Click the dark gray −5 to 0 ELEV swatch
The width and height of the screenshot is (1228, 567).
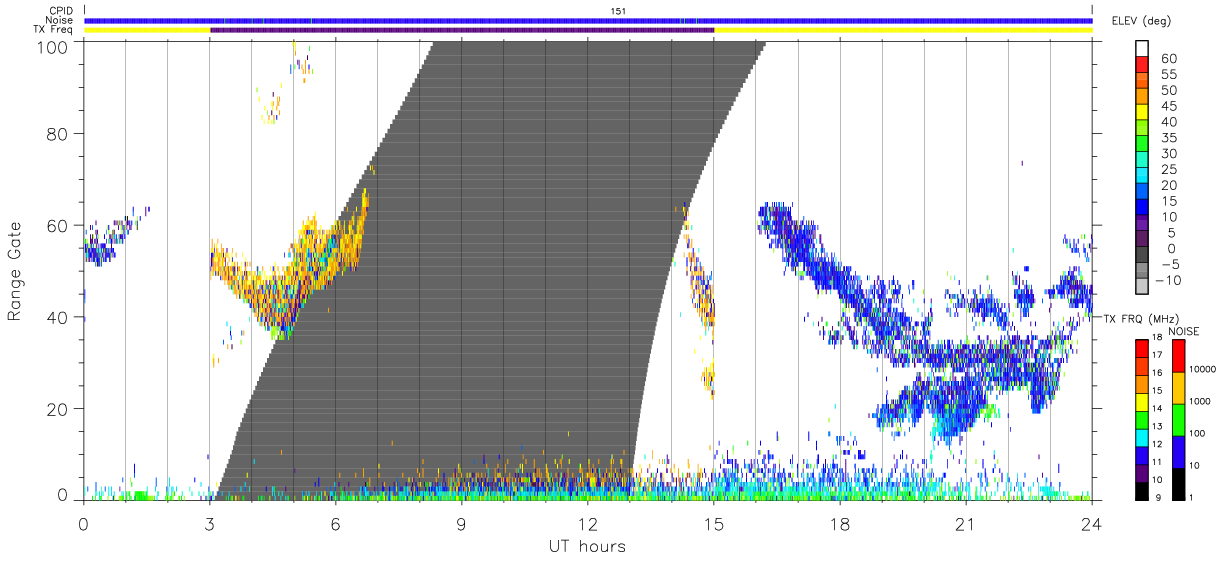pyautogui.click(x=1143, y=256)
